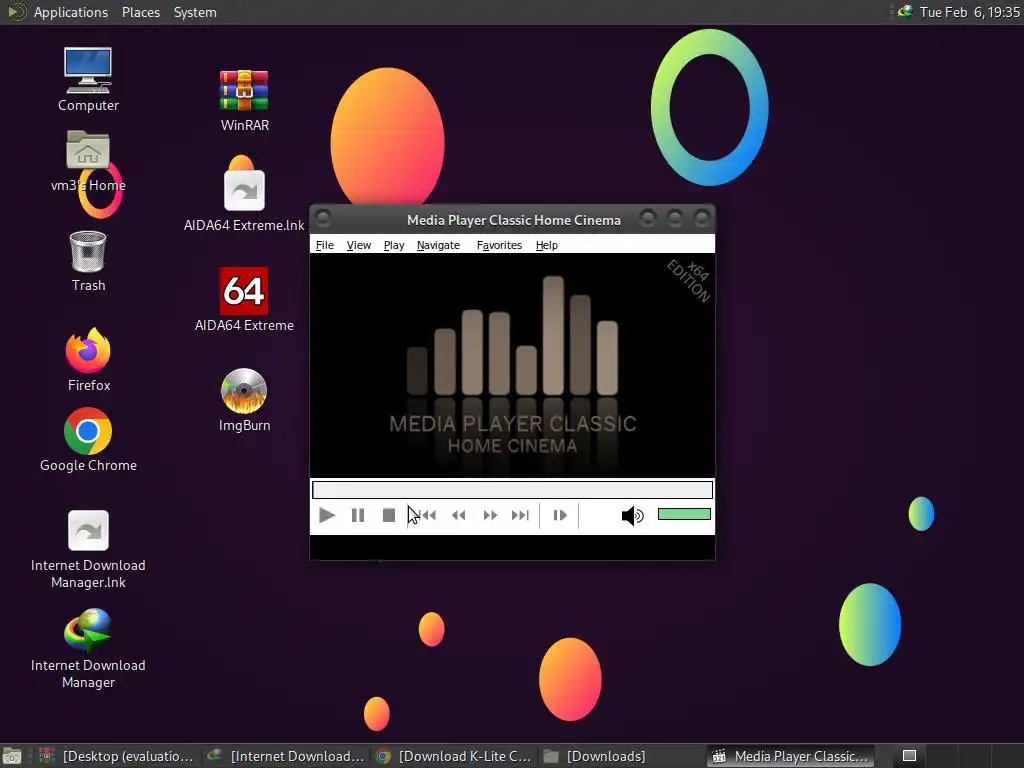Click the Increase Speed fast-forward icon

tap(490, 515)
